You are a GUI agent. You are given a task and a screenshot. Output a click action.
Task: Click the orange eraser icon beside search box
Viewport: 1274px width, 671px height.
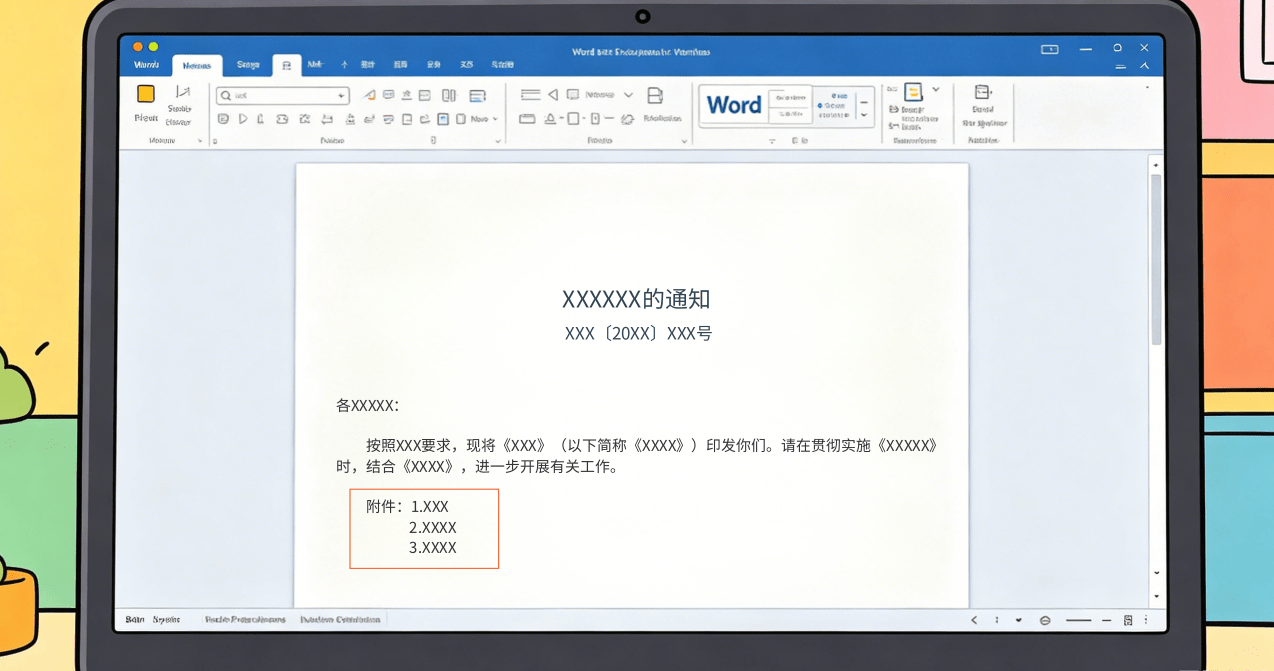[x=369, y=96]
